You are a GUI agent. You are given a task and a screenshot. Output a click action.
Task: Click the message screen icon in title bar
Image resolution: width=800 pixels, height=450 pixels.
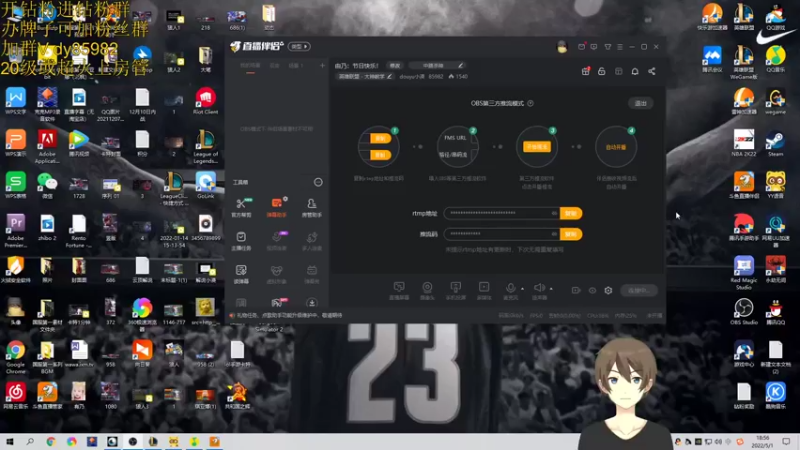click(x=594, y=46)
